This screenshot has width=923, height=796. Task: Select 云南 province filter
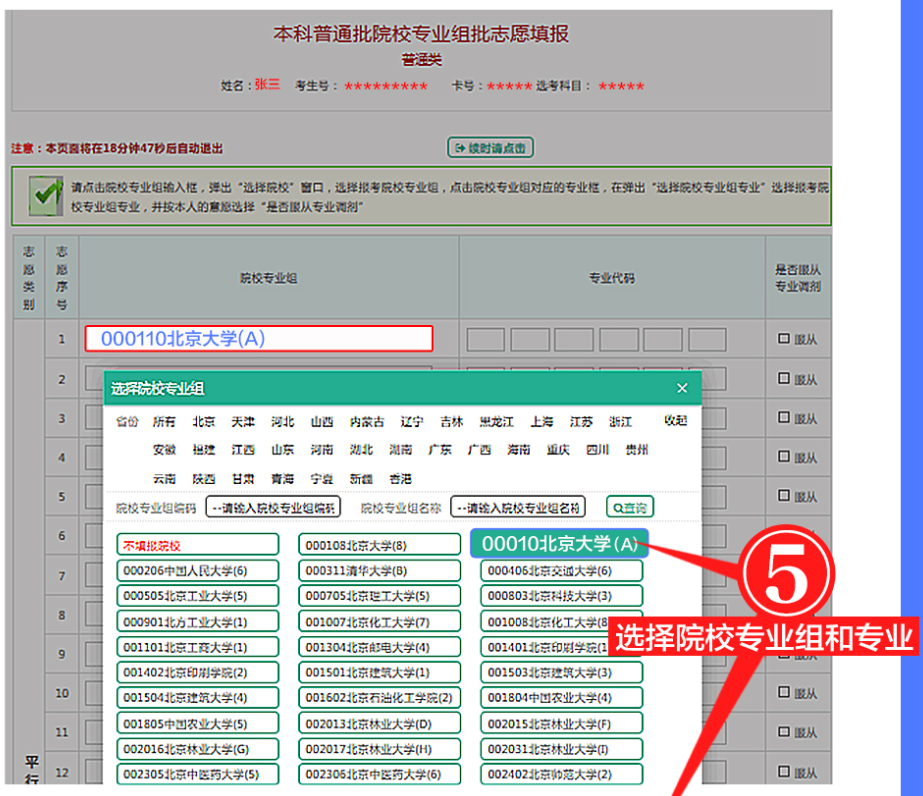click(164, 479)
